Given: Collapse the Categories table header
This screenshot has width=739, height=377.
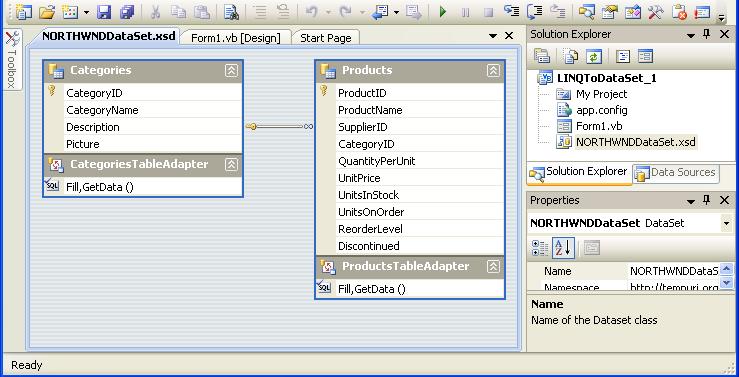Looking at the screenshot, I should [x=231, y=71].
